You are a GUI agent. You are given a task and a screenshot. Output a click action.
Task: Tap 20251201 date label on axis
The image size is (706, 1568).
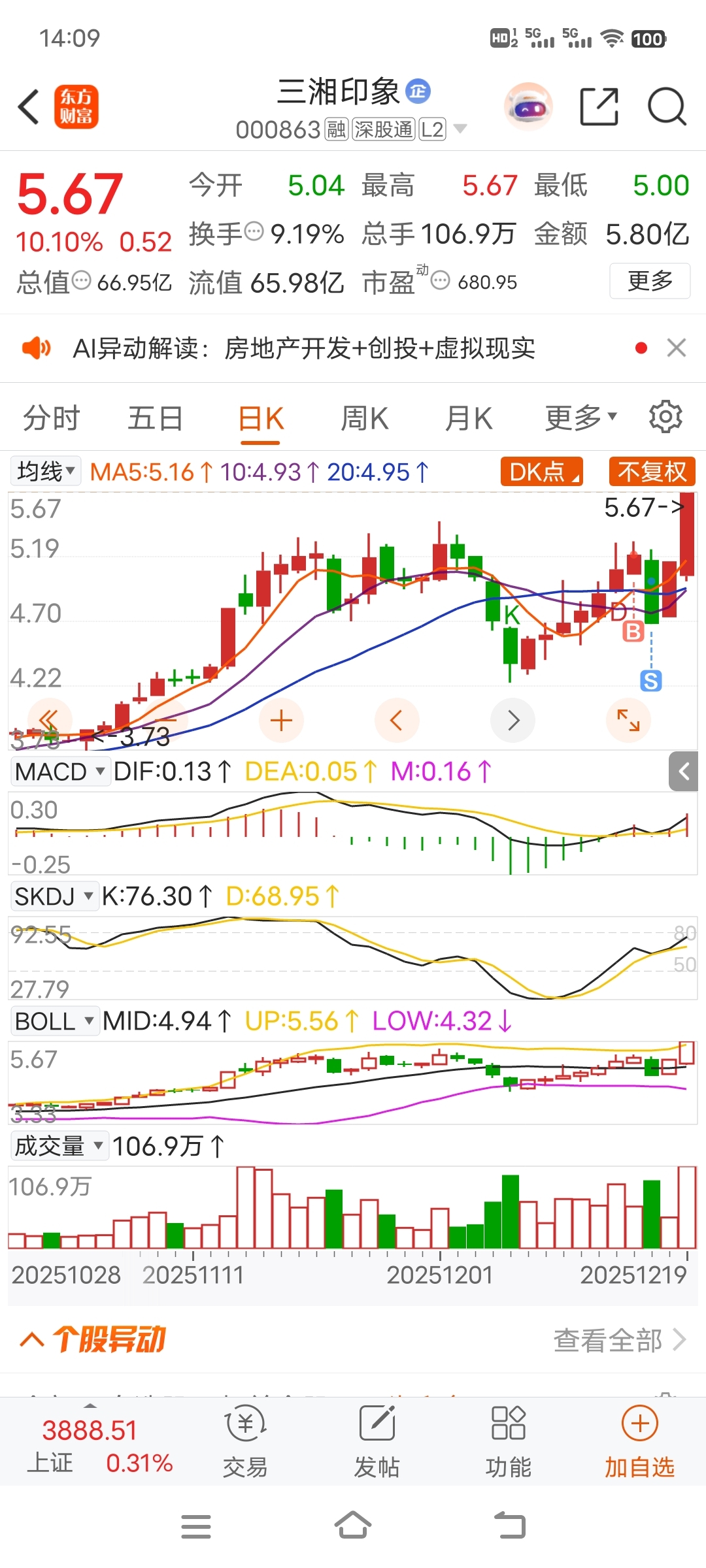pos(439,1275)
